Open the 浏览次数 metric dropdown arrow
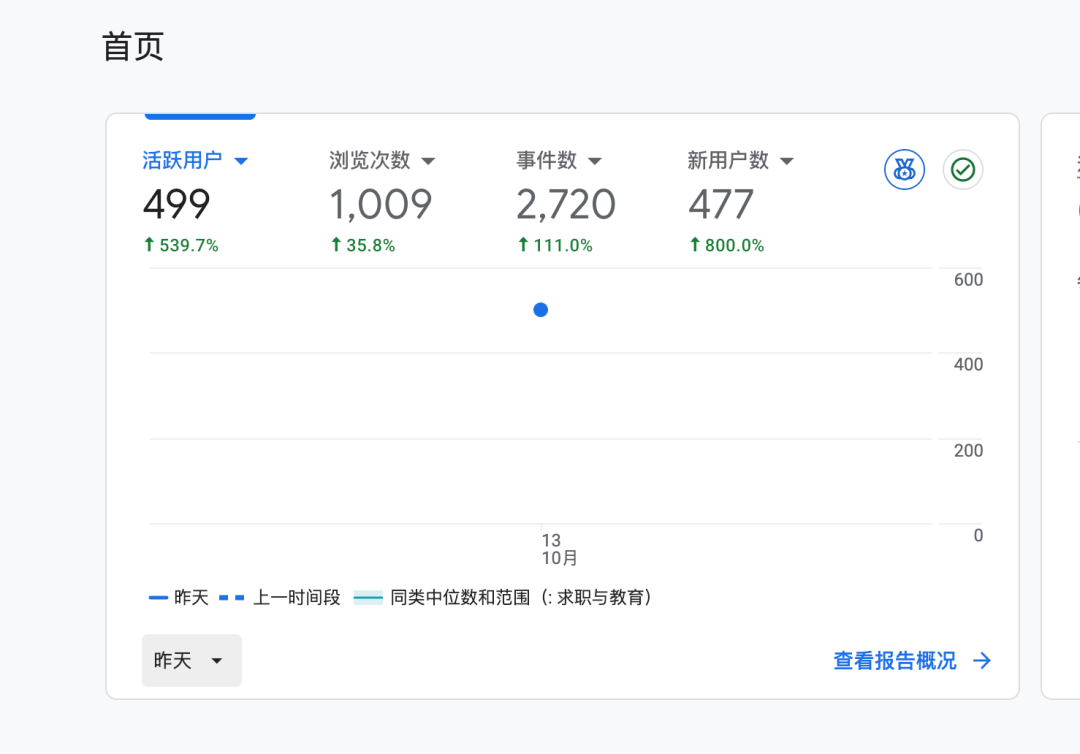Image resolution: width=1080 pixels, height=754 pixels. [428, 161]
